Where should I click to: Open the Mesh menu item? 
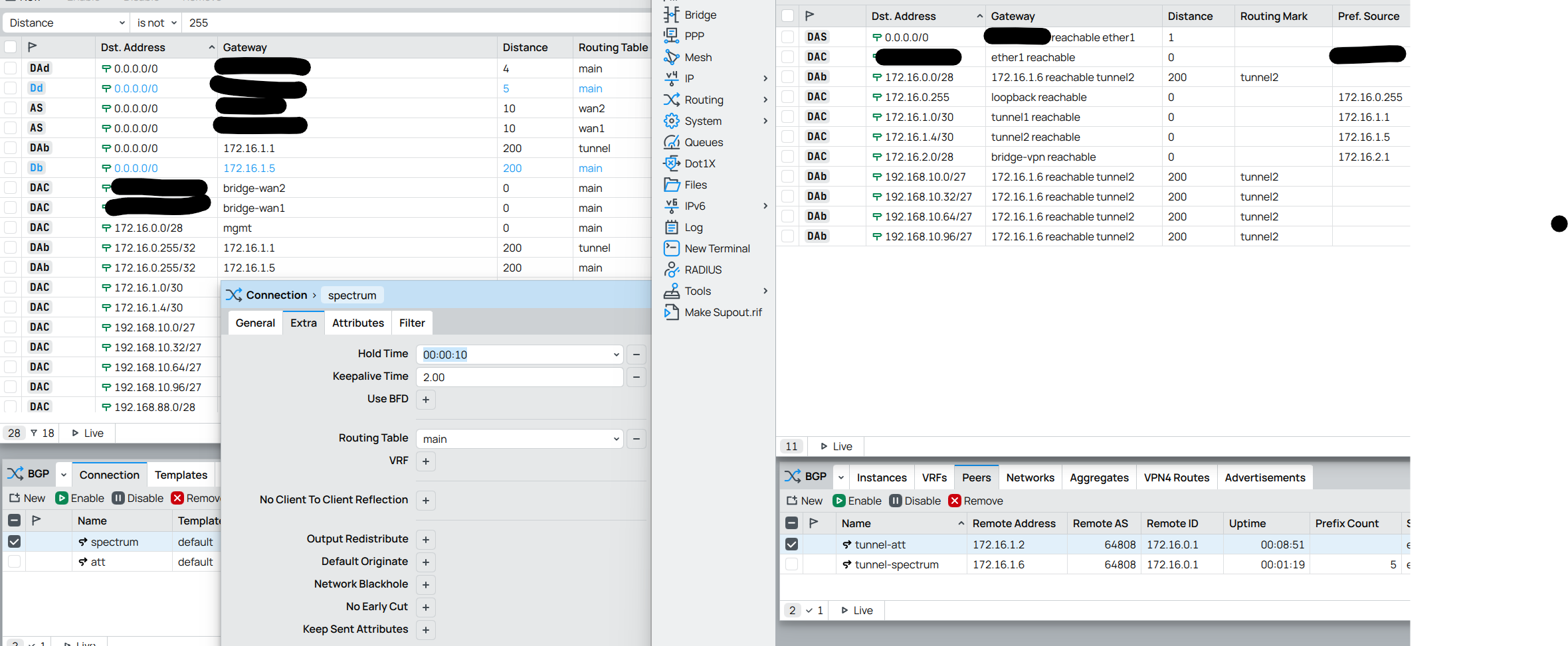(x=698, y=57)
